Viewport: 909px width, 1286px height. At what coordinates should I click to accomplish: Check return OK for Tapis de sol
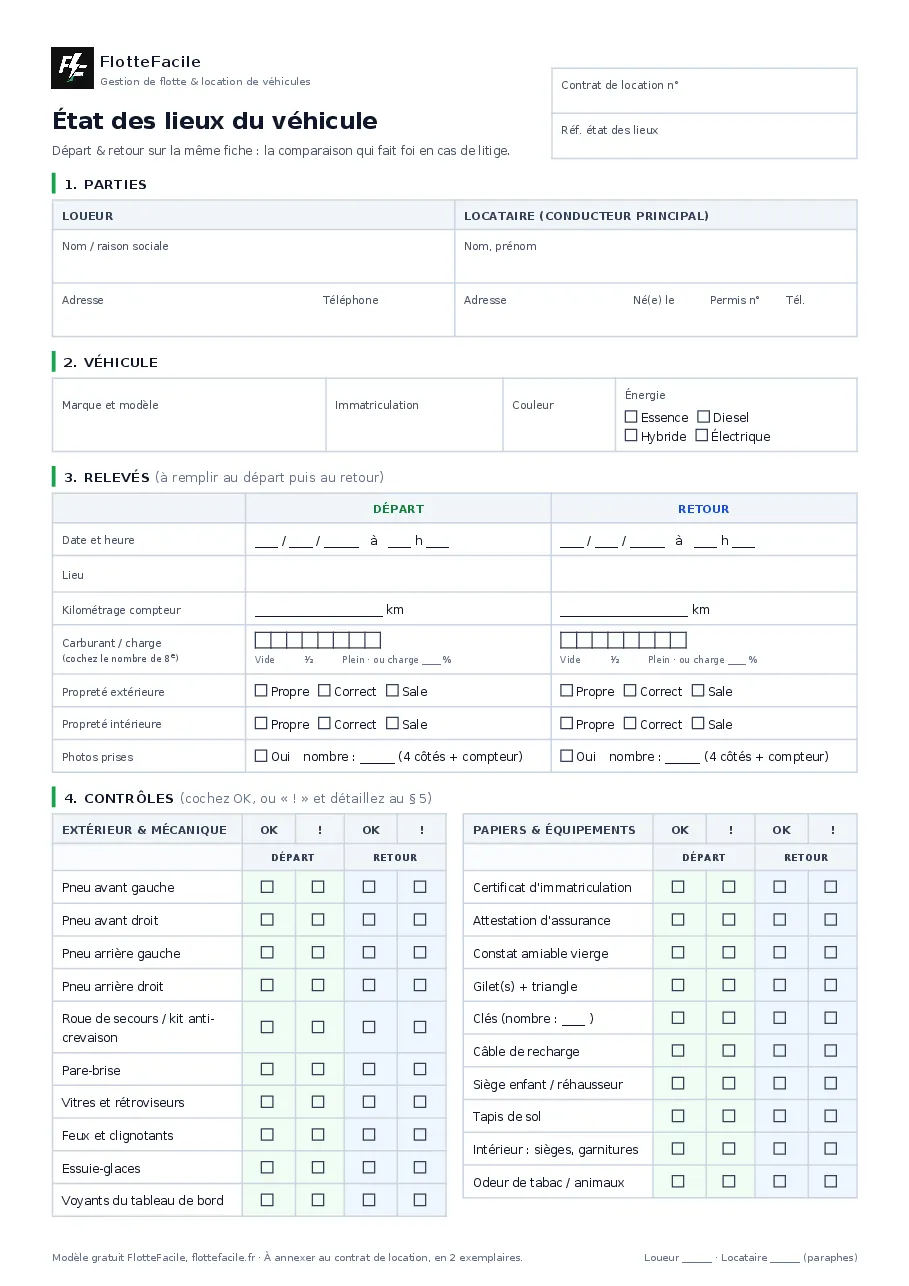click(x=780, y=1116)
